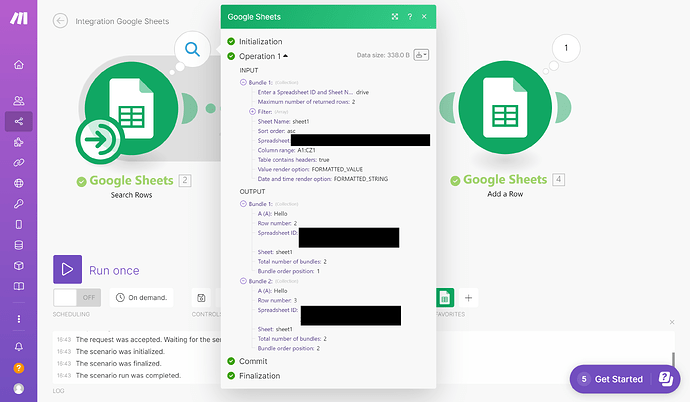Viewport: 690px width, 402px height.
Task: Open Scenarios share icon in sidebar
Action: point(19,121)
